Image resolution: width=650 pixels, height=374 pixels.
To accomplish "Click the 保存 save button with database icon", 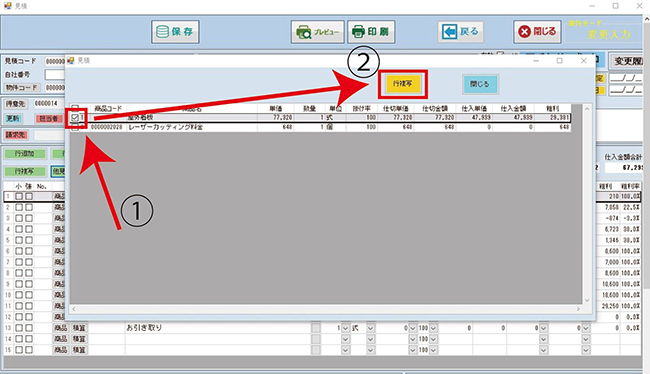I will tap(175, 32).
